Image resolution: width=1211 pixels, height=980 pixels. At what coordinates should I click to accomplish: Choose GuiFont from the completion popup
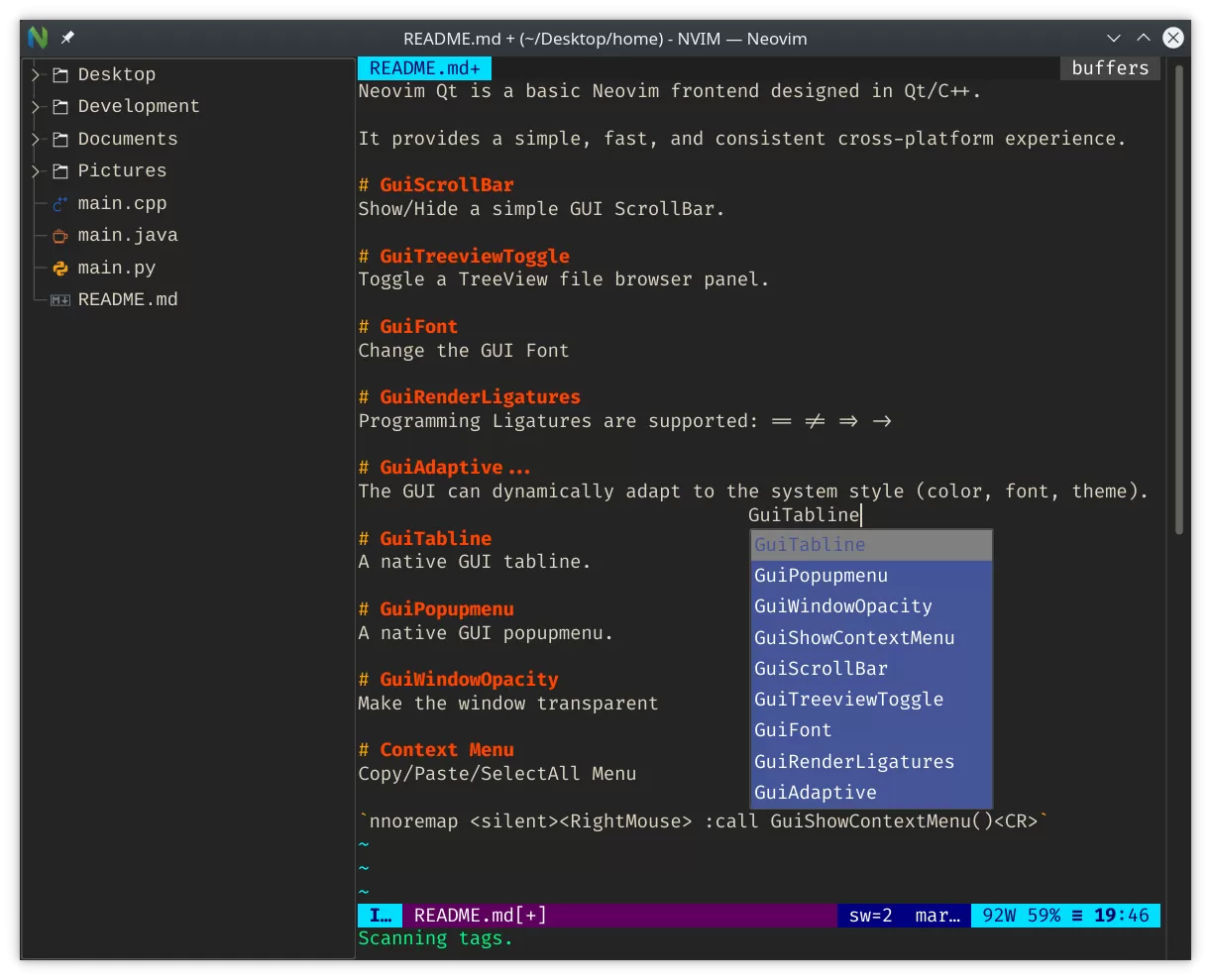pos(793,729)
